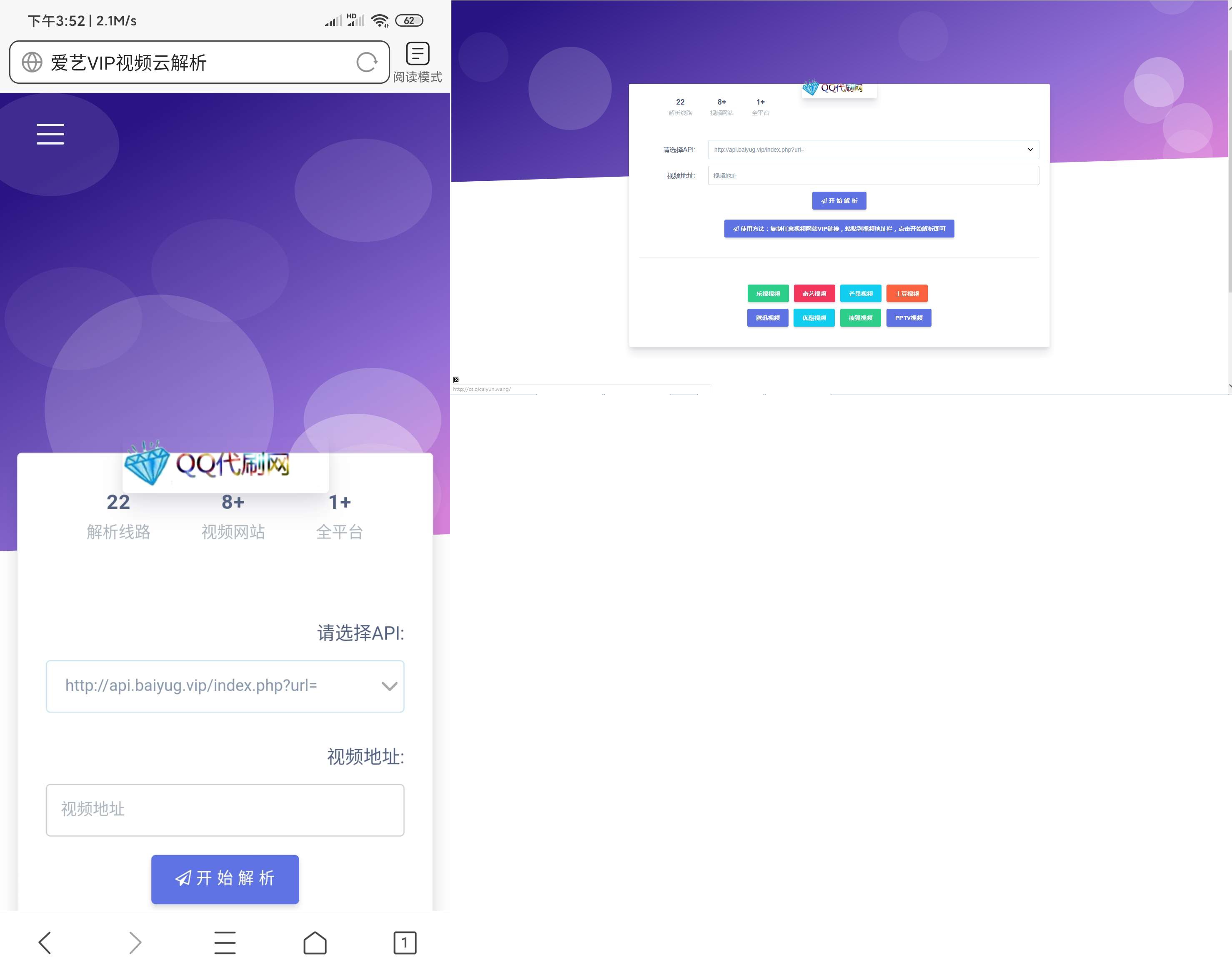
Task: Open the tabs counter showing 1
Action: point(405,942)
